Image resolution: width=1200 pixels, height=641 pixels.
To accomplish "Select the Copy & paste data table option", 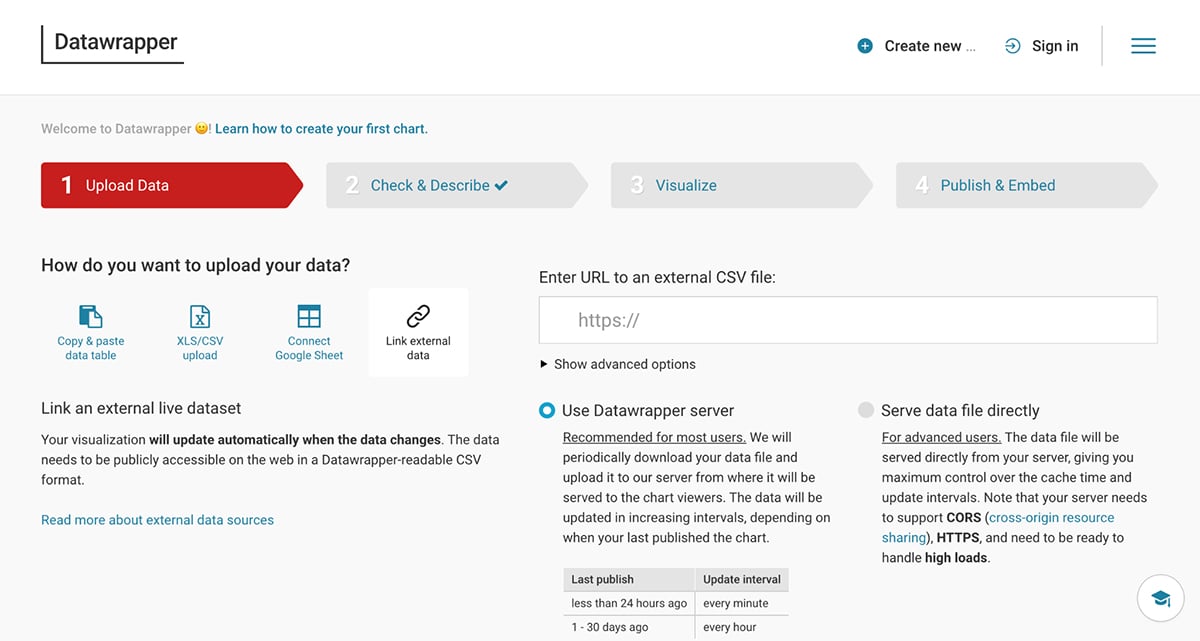I will [89, 331].
